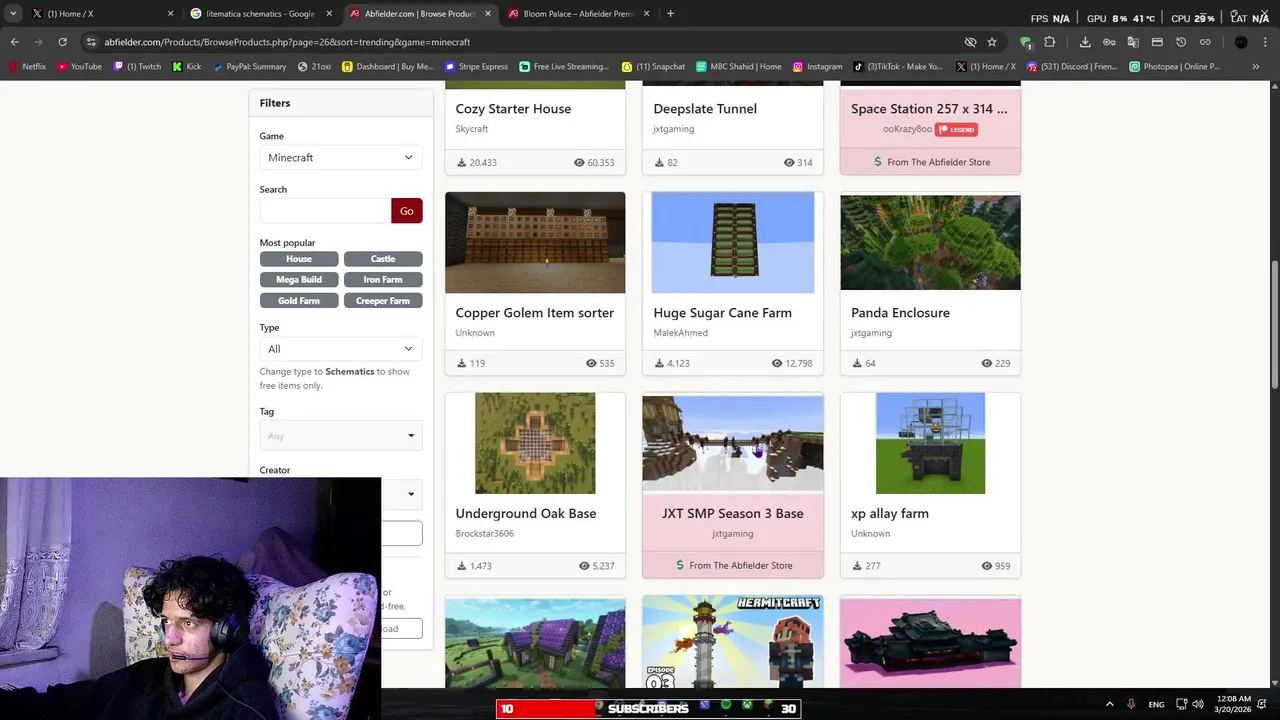The height and width of the screenshot is (720, 1280).
Task: Open the tab search chevron in Chrome
Action: (x=12, y=13)
